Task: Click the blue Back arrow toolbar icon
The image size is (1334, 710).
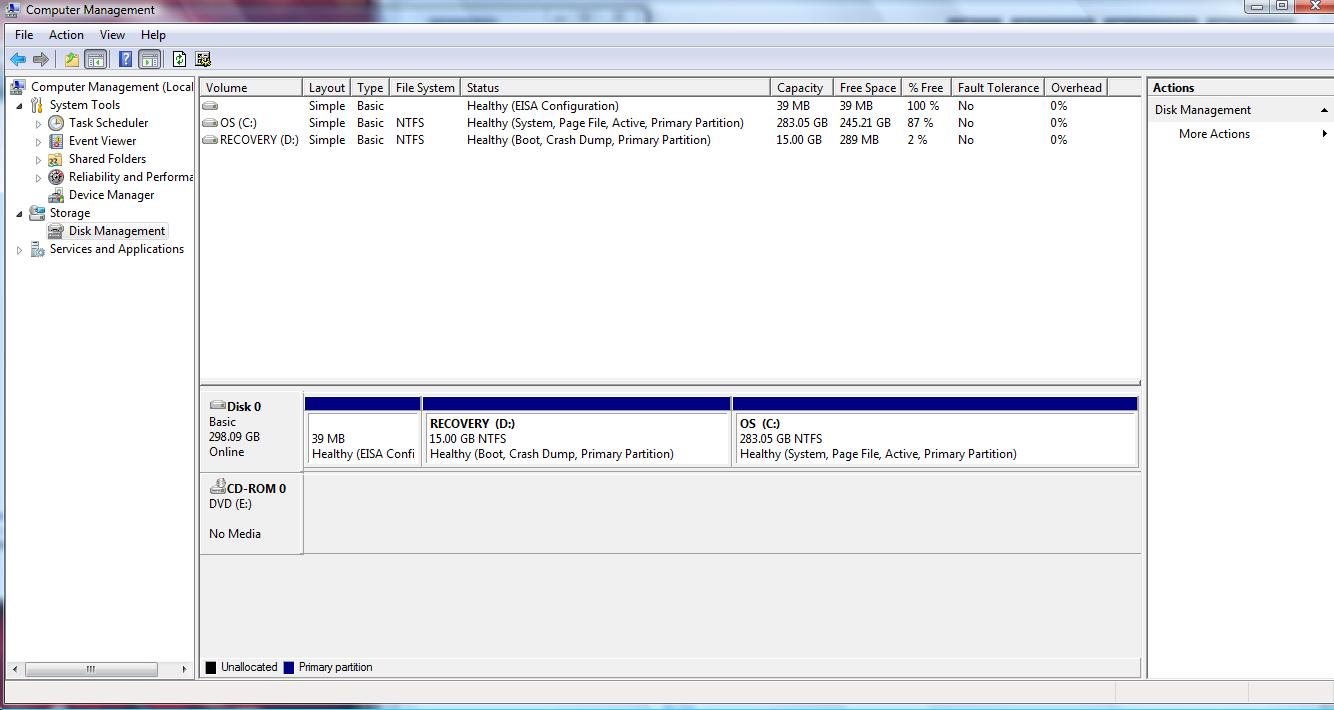Action: coord(18,59)
